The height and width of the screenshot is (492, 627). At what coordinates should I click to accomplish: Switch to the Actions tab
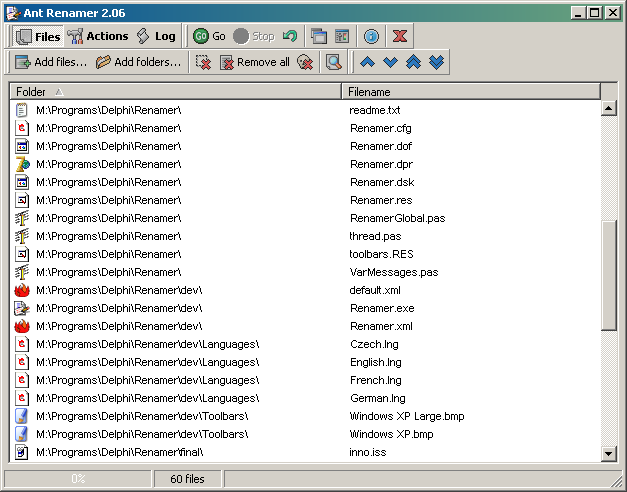click(x=98, y=36)
